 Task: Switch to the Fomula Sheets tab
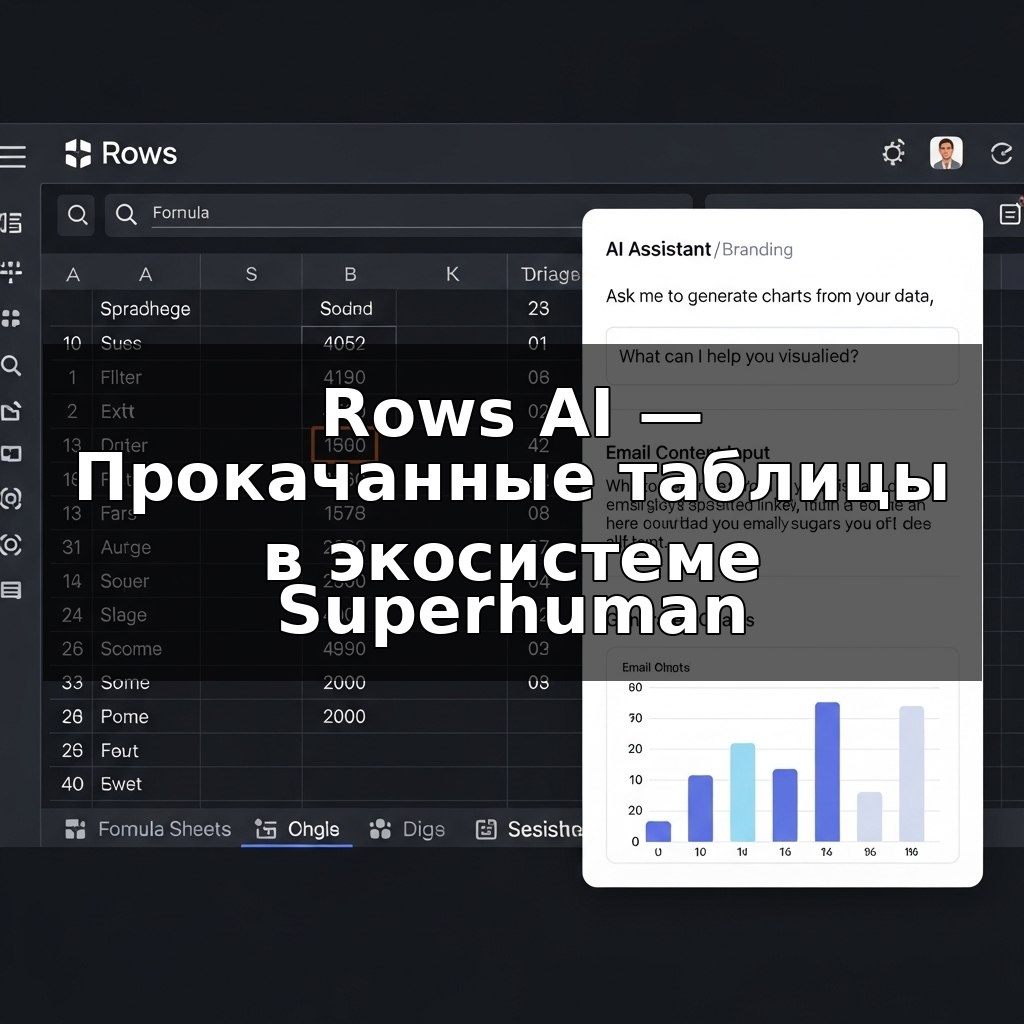148,829
